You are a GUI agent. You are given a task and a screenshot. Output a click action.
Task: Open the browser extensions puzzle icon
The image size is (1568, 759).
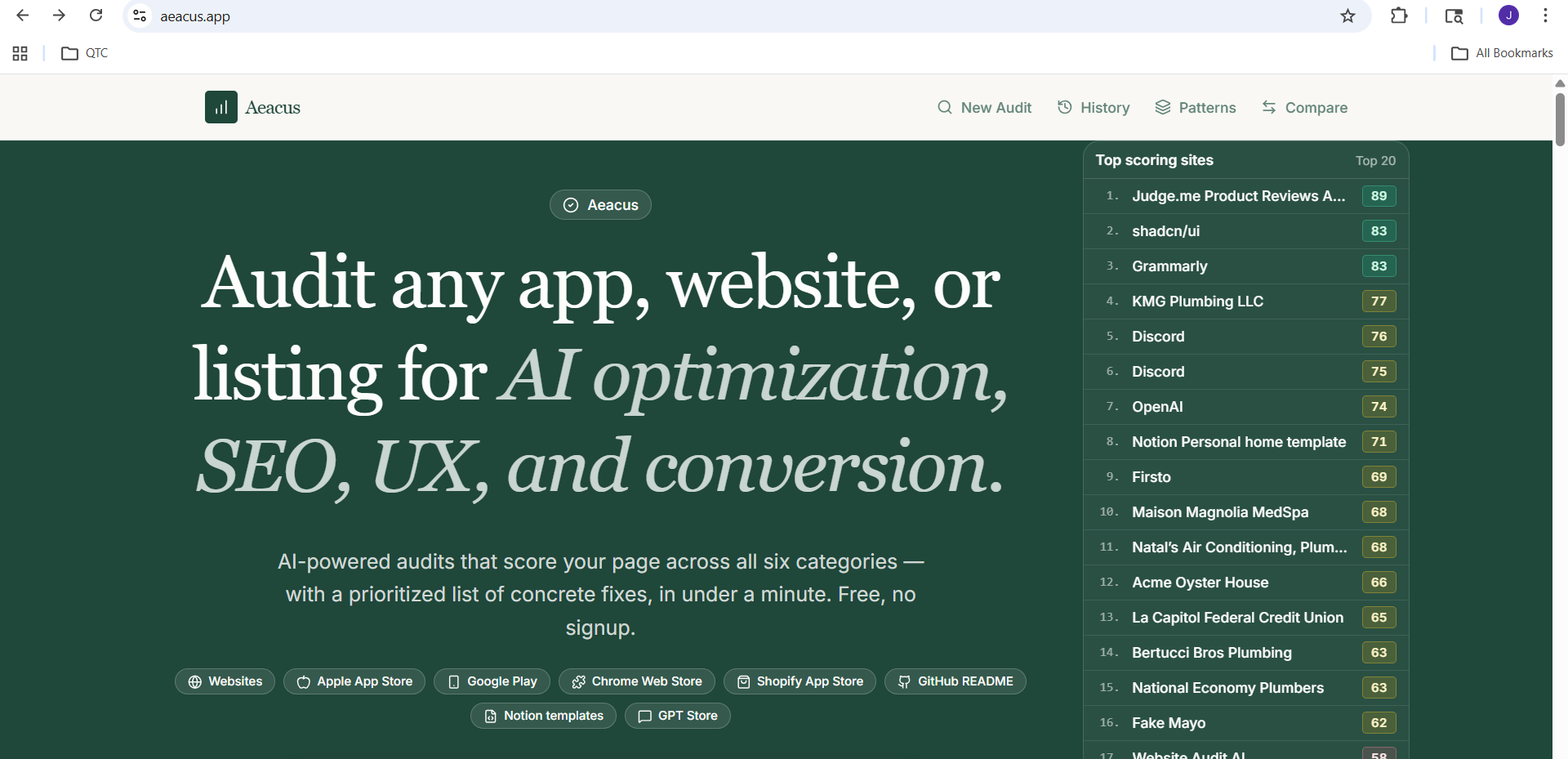pos(1399,16)
